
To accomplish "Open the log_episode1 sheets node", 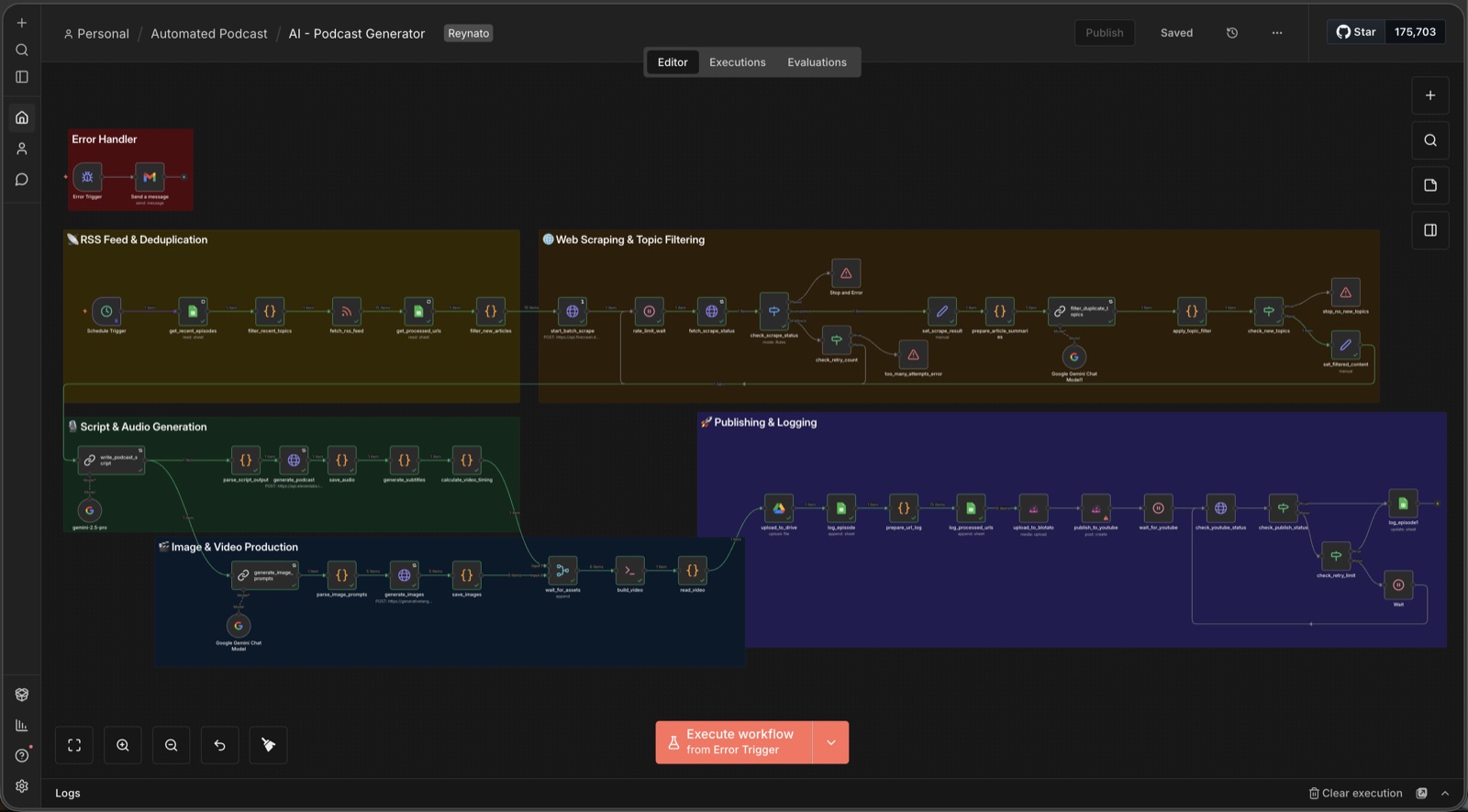I will tap(1403, 504).
